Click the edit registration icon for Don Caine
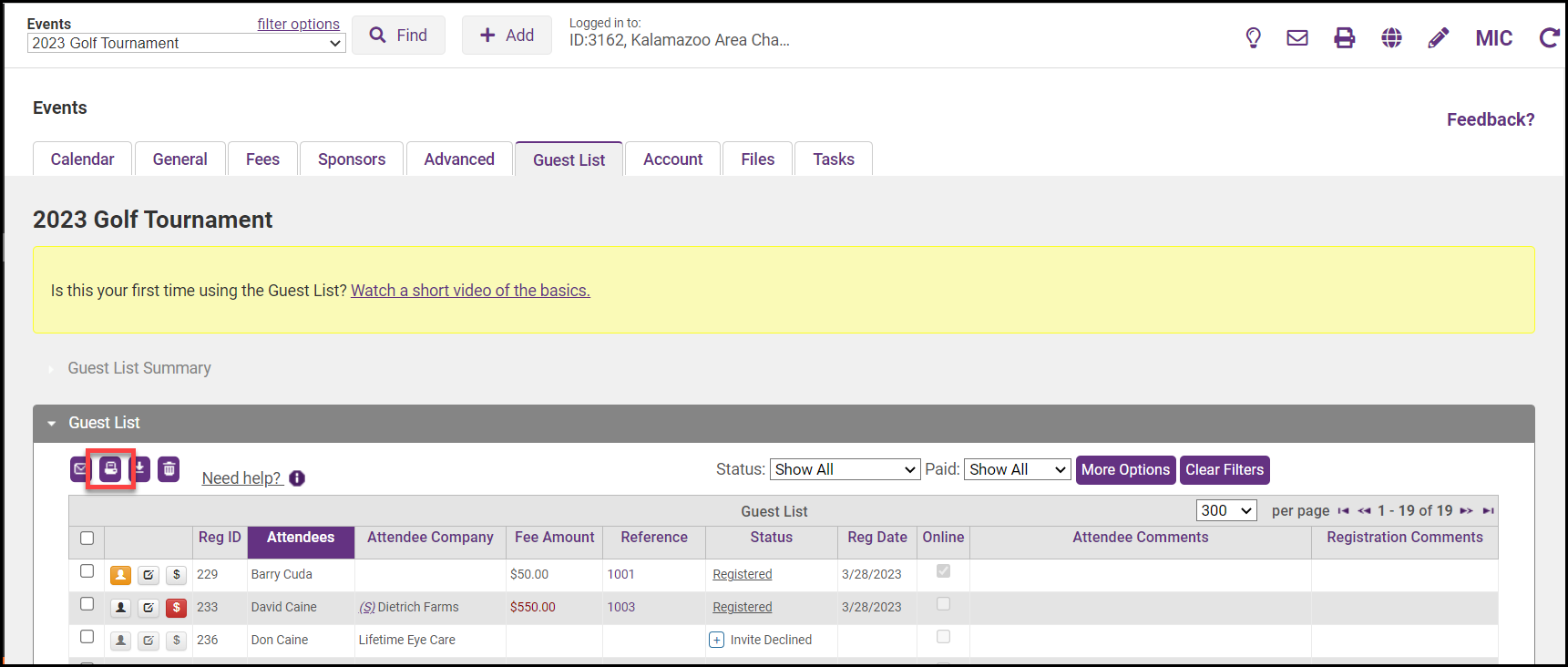The height and width of the screenshot is (667, 1568). [x=149, y=641]
